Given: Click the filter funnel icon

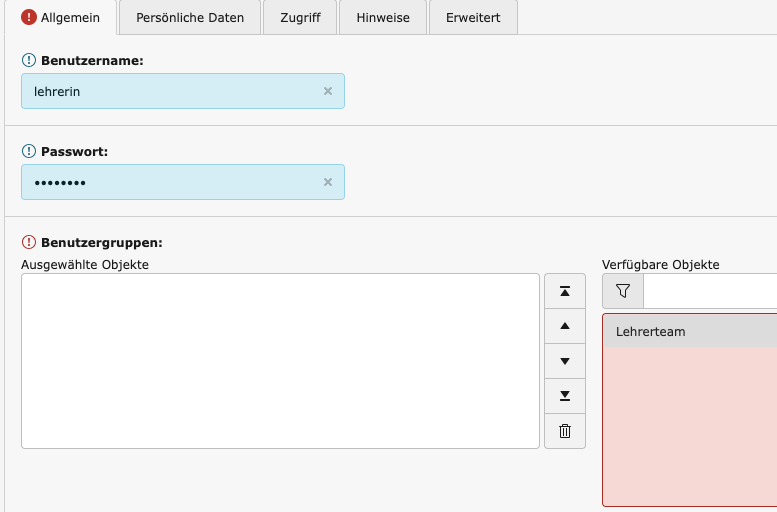Looking at the screenshot, I should point(623,291).
